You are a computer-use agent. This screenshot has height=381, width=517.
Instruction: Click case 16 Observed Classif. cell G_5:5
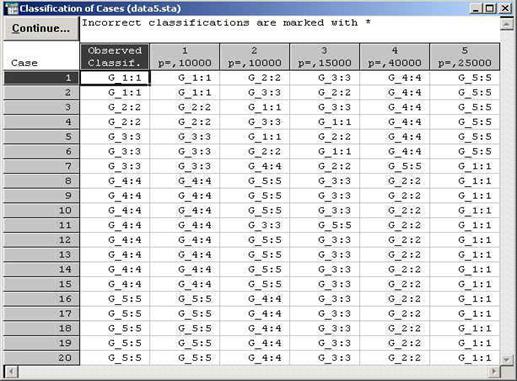[115, 299]
